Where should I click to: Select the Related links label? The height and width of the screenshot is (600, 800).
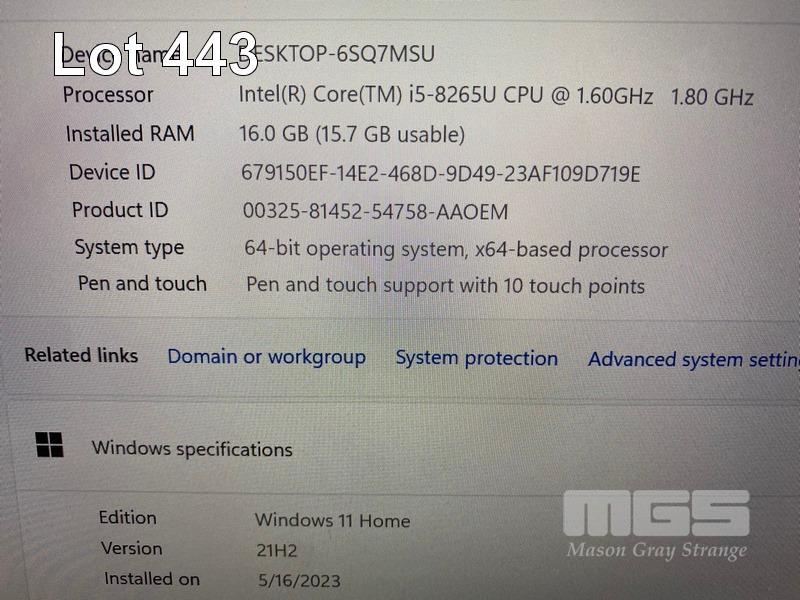[x=81, y=355]
